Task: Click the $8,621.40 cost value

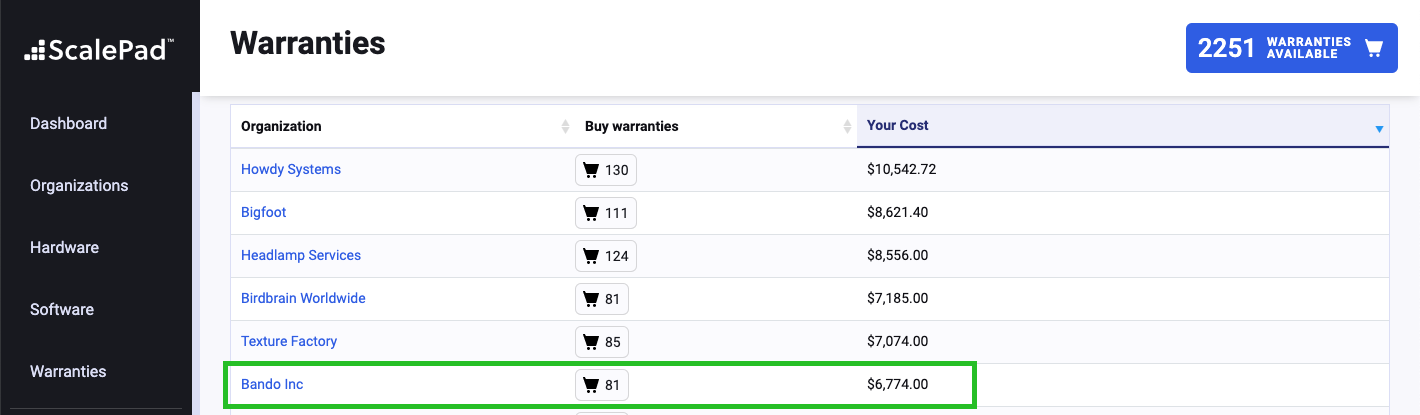Action: pyautogui.click(x=897, y=212)
